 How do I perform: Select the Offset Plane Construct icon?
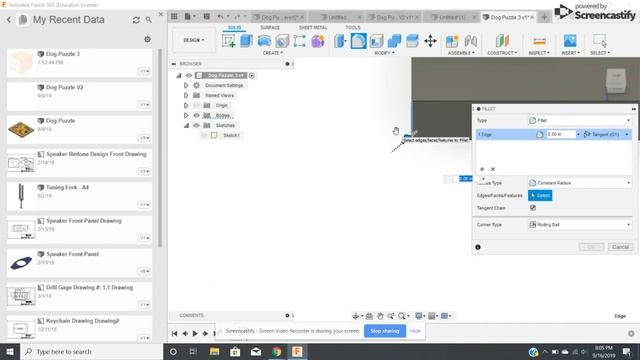[502, 41]
